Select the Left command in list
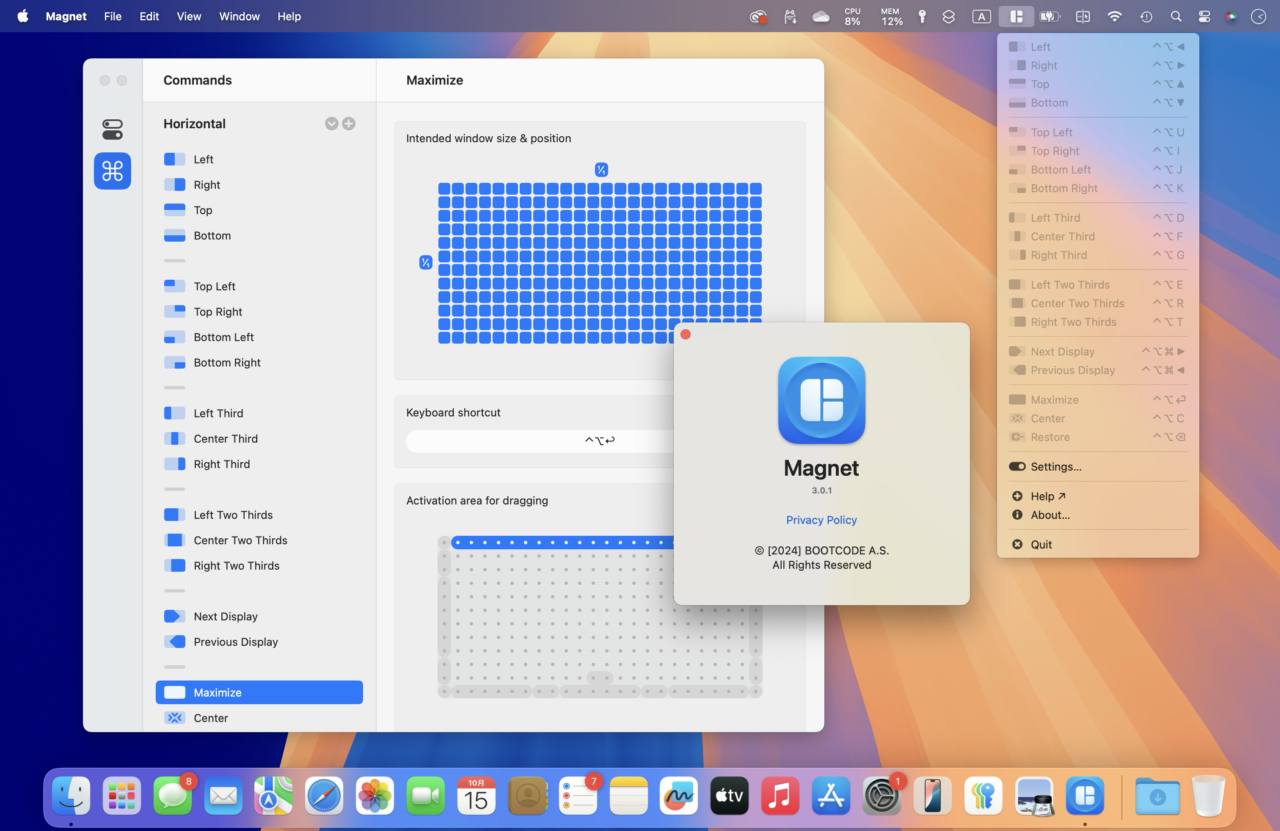1280x831 pixels. point(259,159)
